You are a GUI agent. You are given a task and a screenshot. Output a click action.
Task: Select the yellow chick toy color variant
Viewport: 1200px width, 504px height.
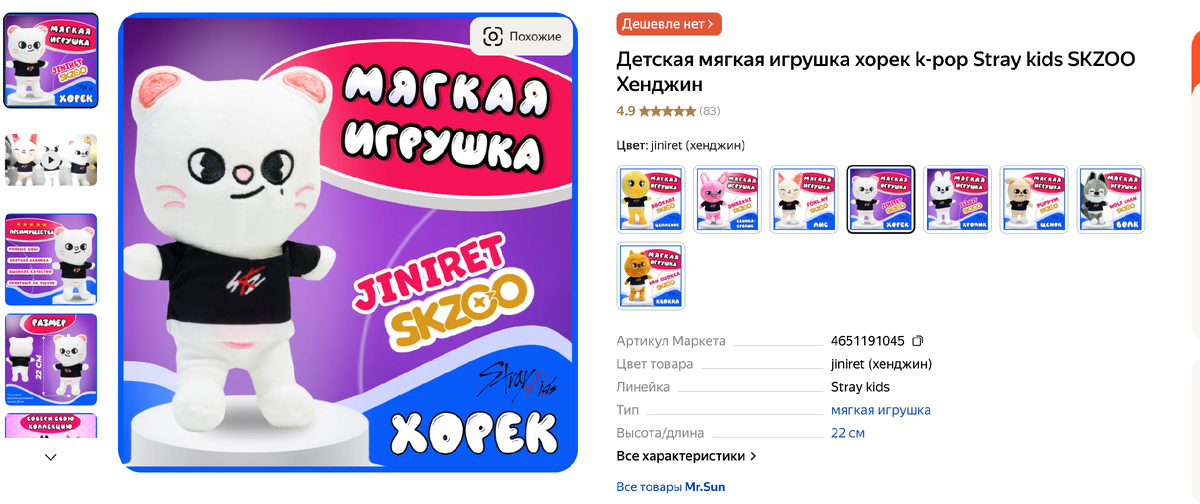point(651,199)
